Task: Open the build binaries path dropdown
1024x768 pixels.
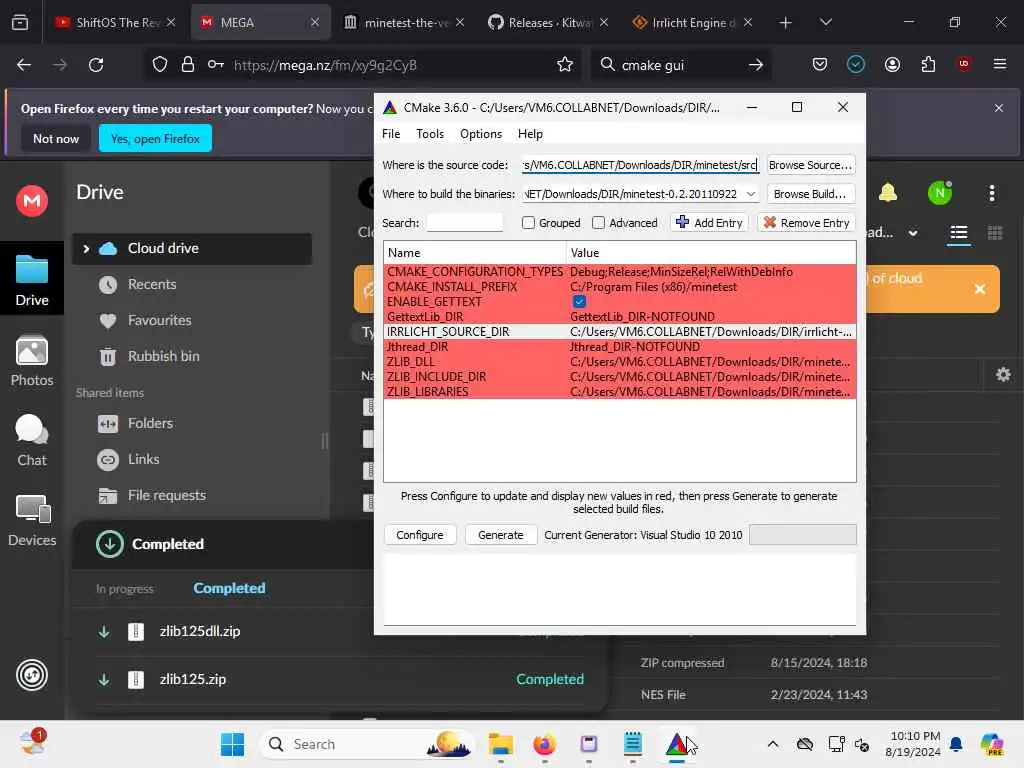Action: click(750, 194)
